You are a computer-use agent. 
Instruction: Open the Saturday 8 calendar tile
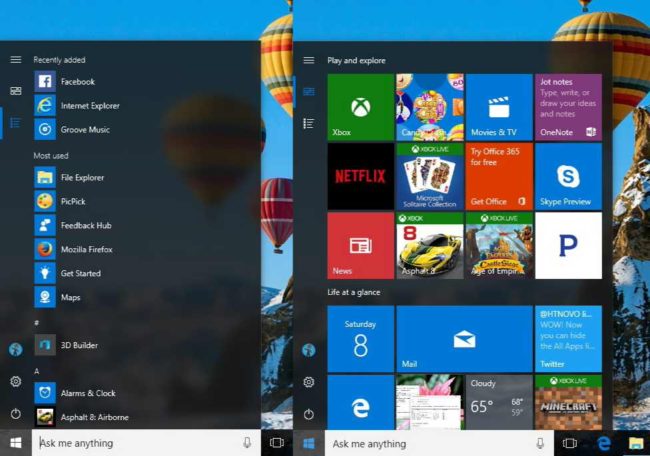click(361, 339)
